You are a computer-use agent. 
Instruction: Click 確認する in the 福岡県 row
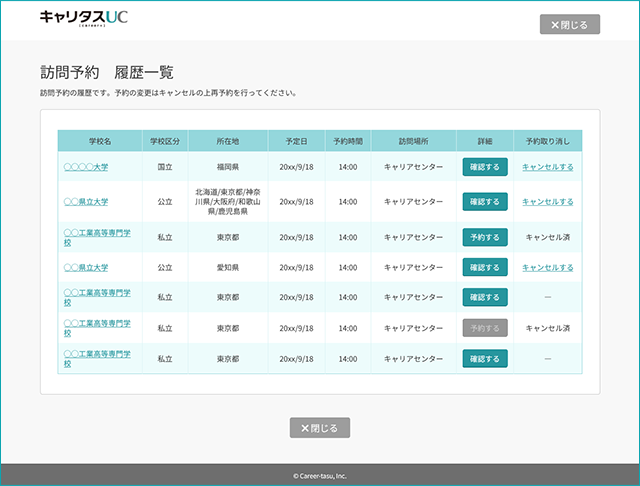coord(485,167)
